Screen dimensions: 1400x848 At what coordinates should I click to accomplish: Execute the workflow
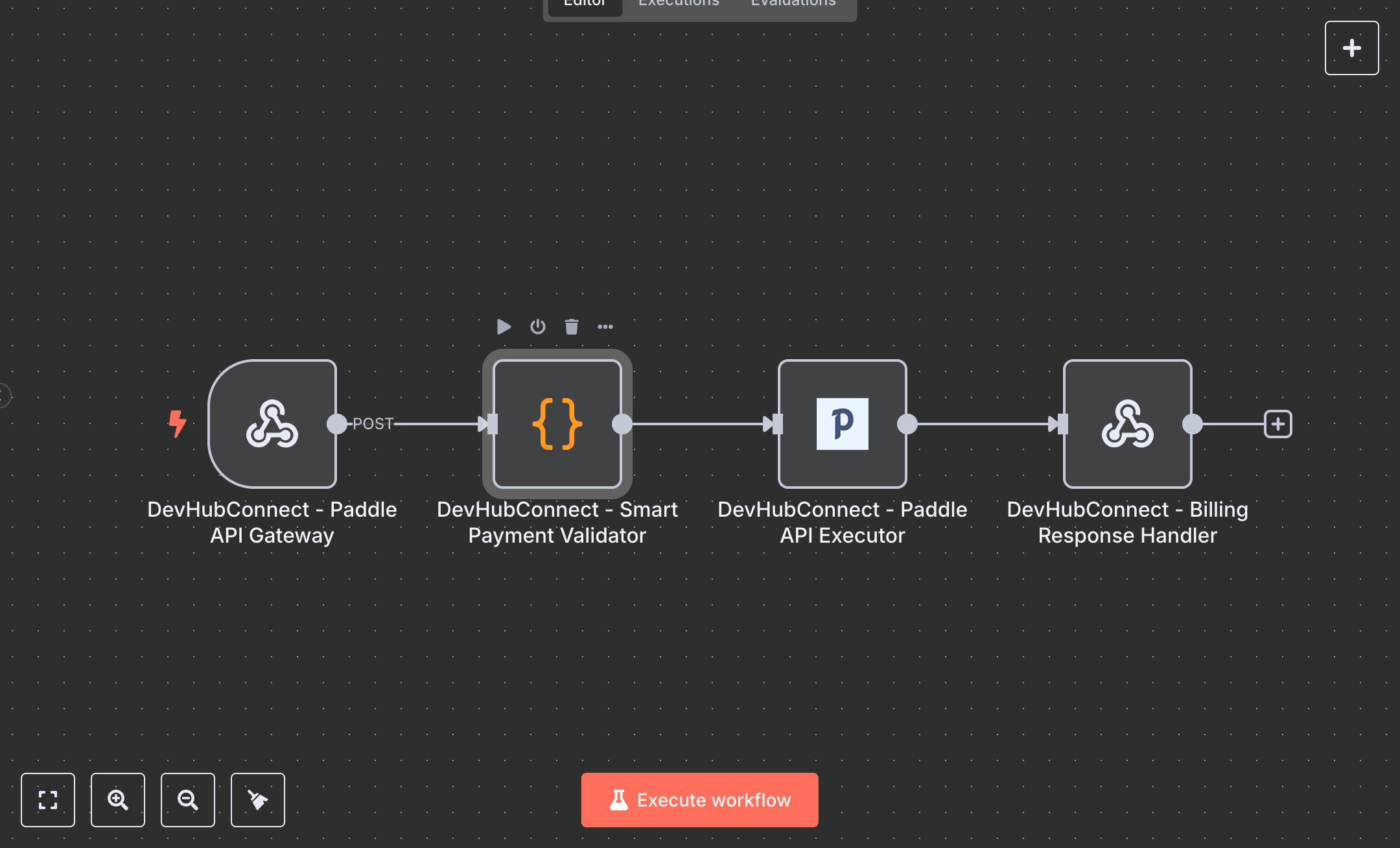pyautogui.click(x=699, y=800)
